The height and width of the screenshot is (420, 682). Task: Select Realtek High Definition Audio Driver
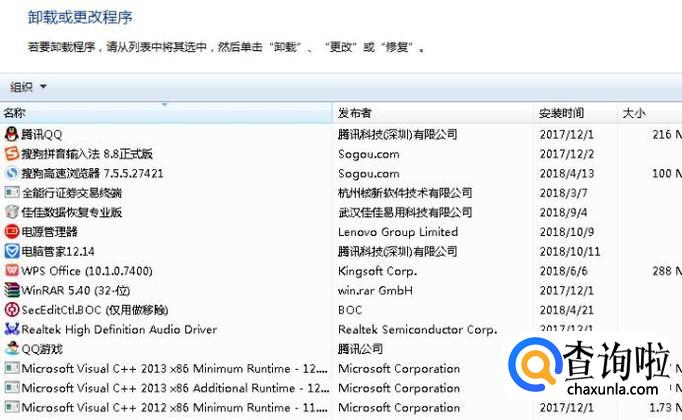[119, 330]
